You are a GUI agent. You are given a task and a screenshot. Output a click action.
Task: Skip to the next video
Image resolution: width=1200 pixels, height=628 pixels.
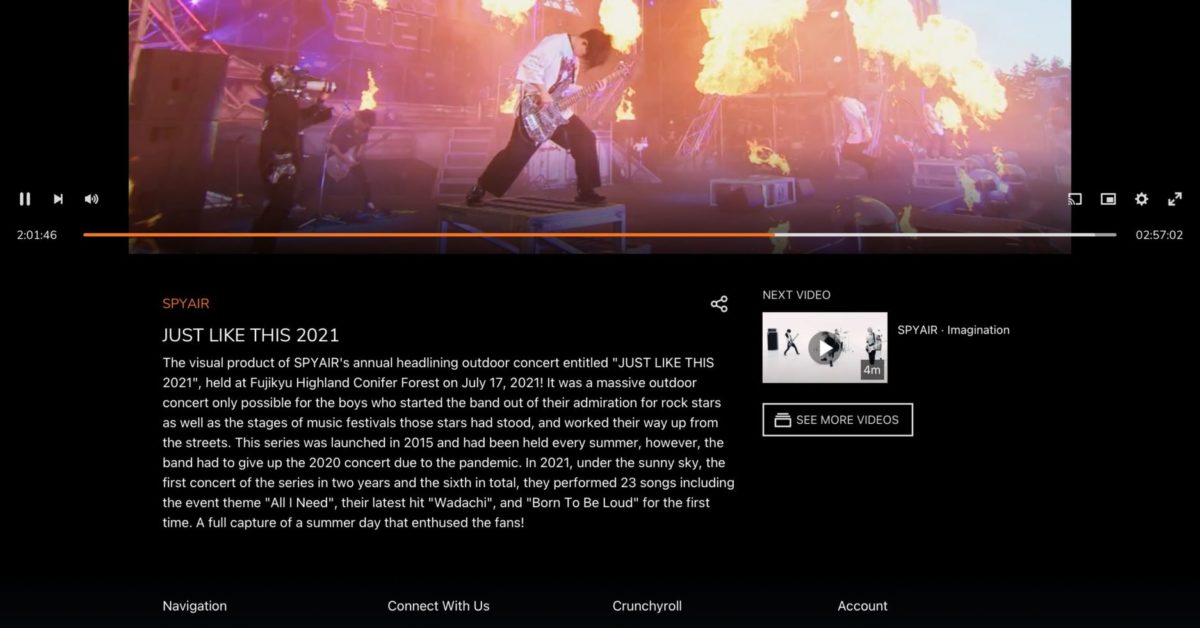click(58, 199)
